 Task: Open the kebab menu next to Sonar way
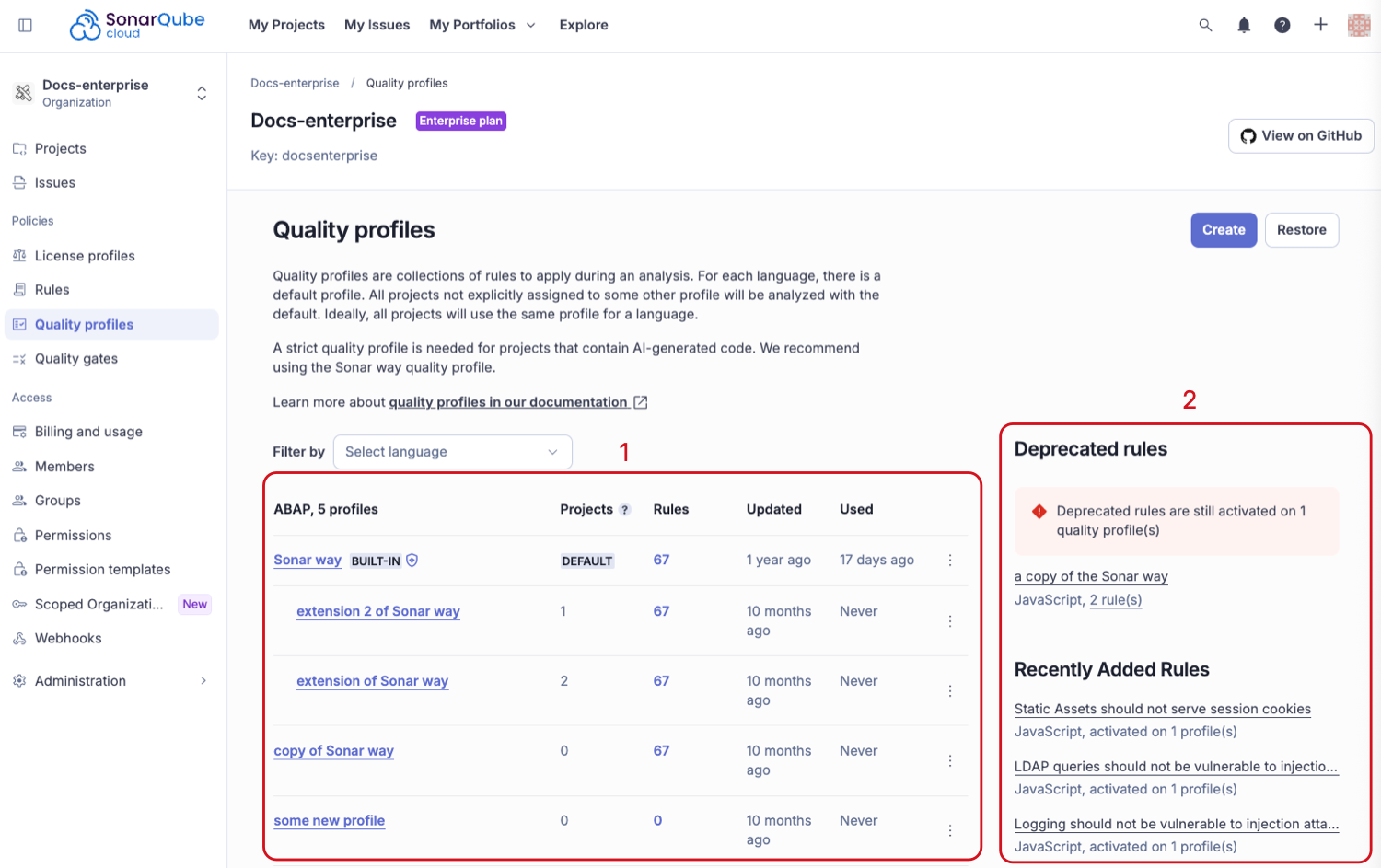[x=950, y=560]
